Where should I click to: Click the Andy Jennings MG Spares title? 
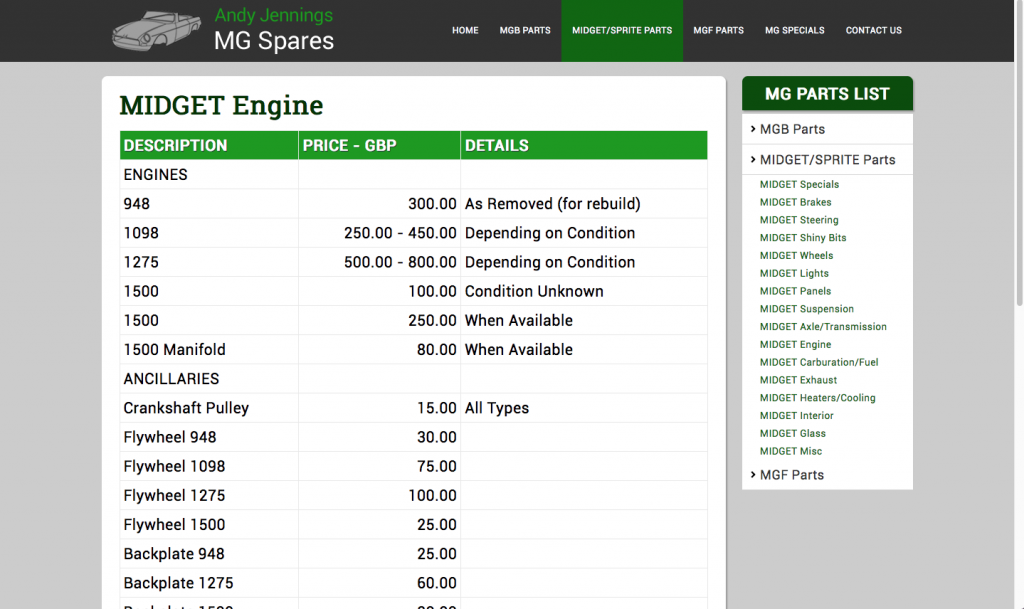274,30
